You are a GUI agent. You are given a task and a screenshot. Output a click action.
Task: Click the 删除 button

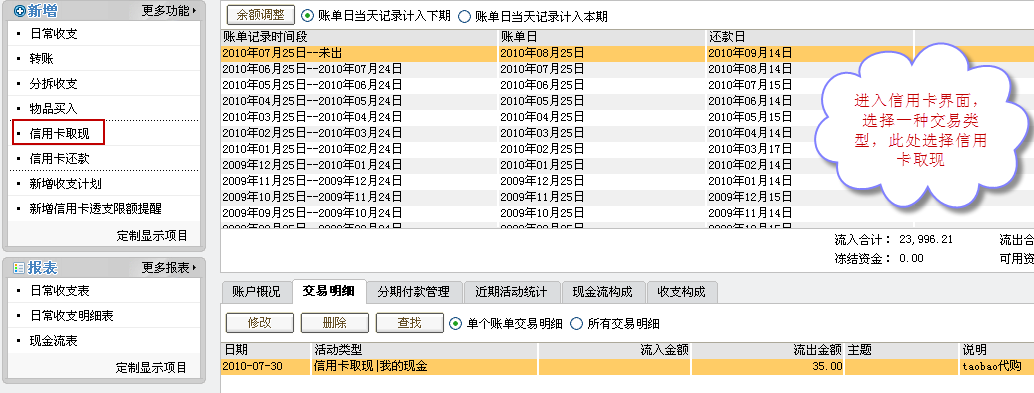pyautogui.click(x=335, y=322)
